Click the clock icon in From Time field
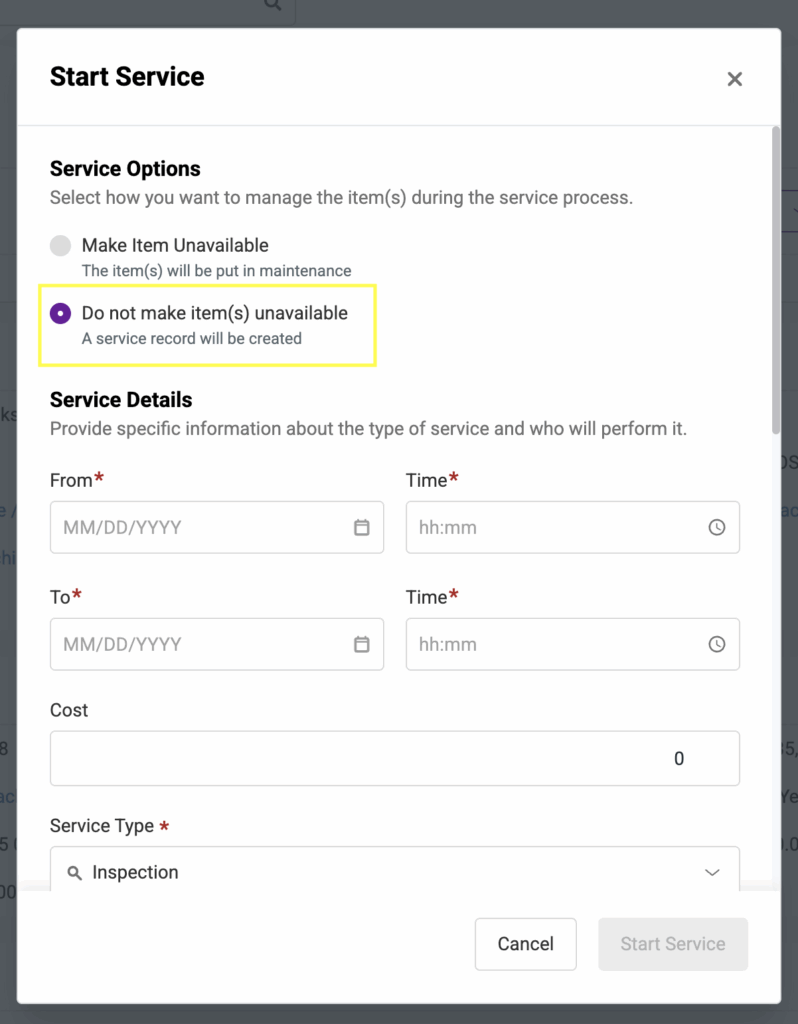The height and width of the screenshot is (1024, 798). [x=717, y=527]
